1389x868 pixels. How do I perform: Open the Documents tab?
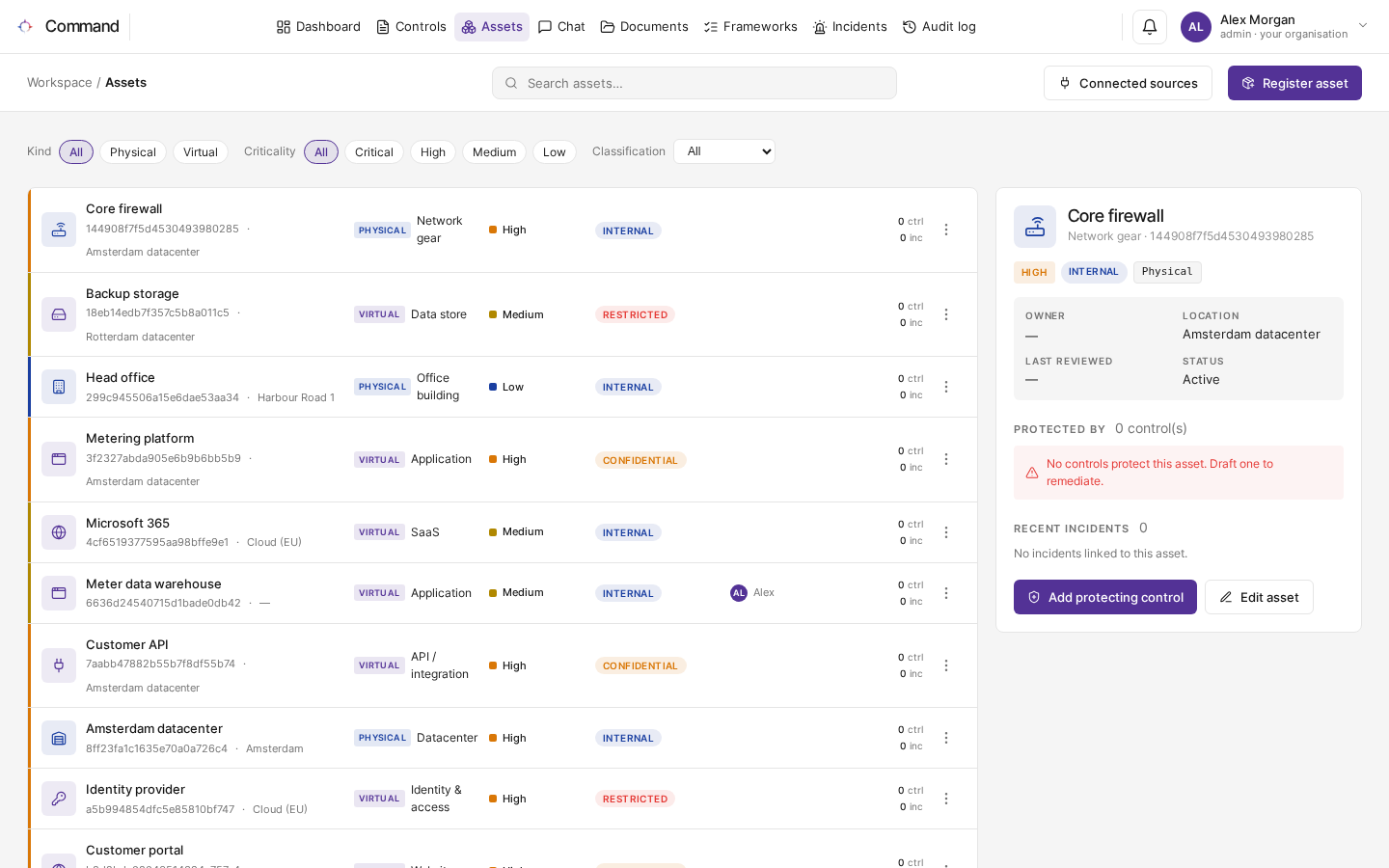[644, 27]
